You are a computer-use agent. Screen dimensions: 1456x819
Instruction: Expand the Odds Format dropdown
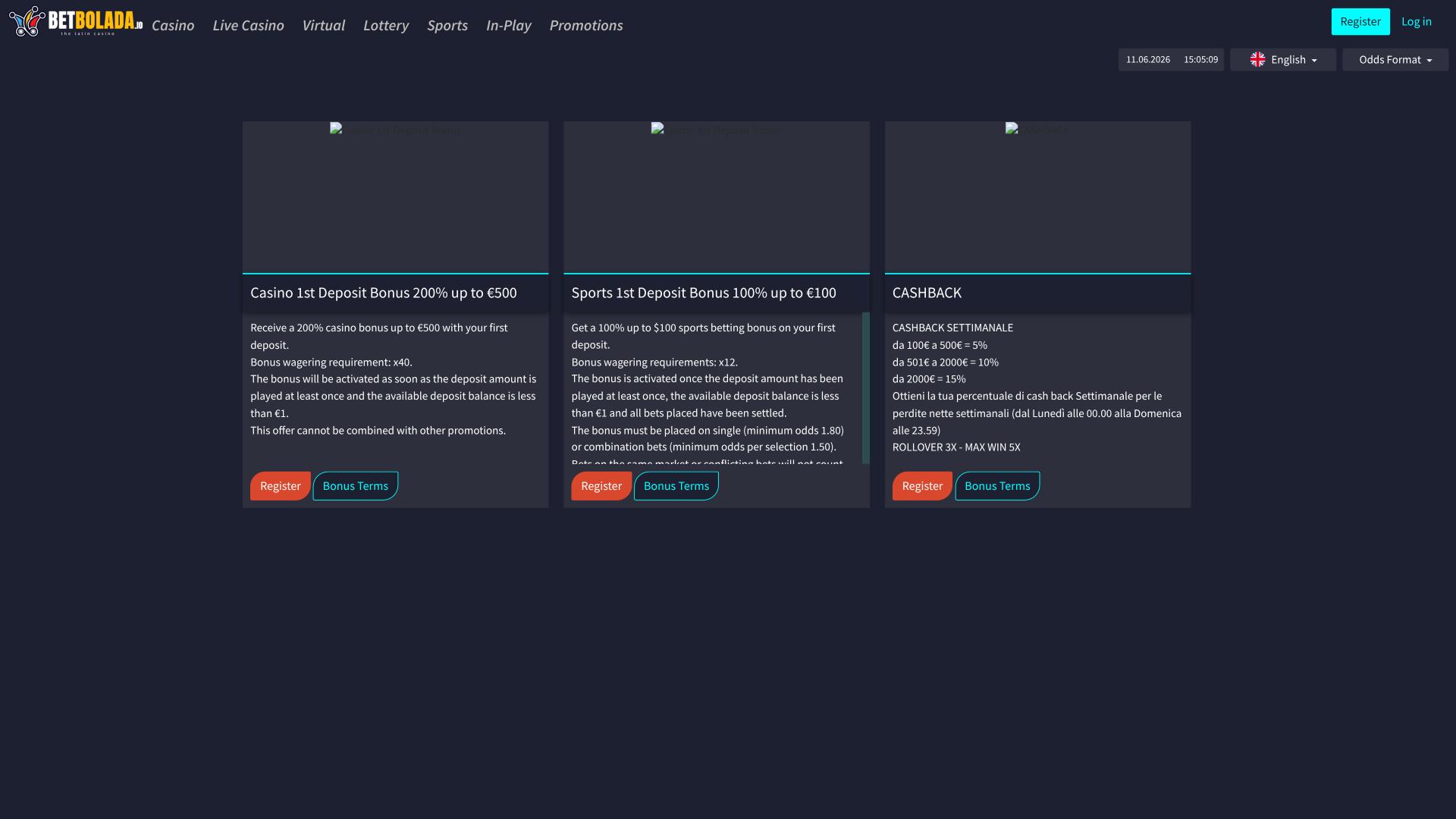(x=1395, y=60)
